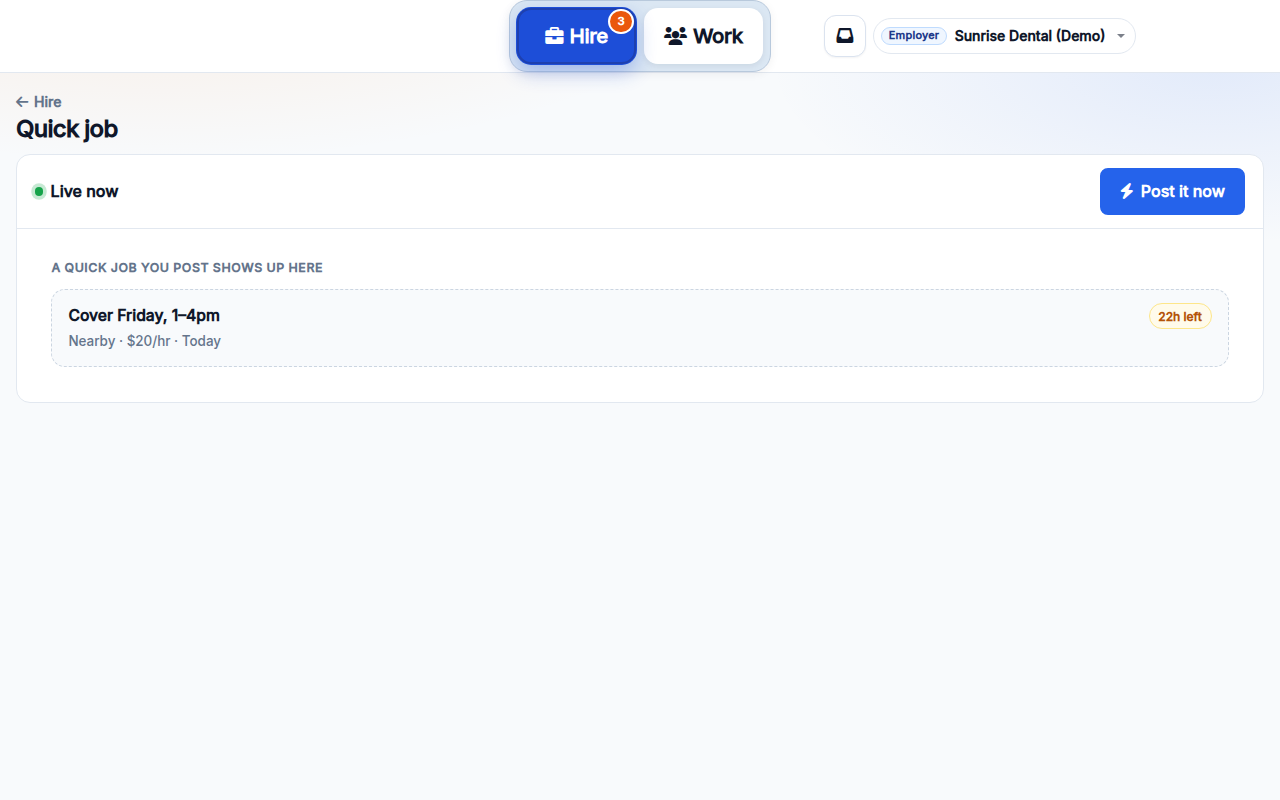Open the Cover Friday, 1–4pm job card

pyautogui.click(x=640, y=328)
